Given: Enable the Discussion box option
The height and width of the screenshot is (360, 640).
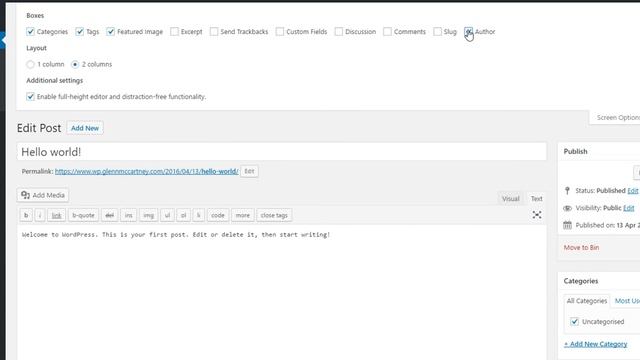Looking at the screenshot, I should [x=339, y=31].
